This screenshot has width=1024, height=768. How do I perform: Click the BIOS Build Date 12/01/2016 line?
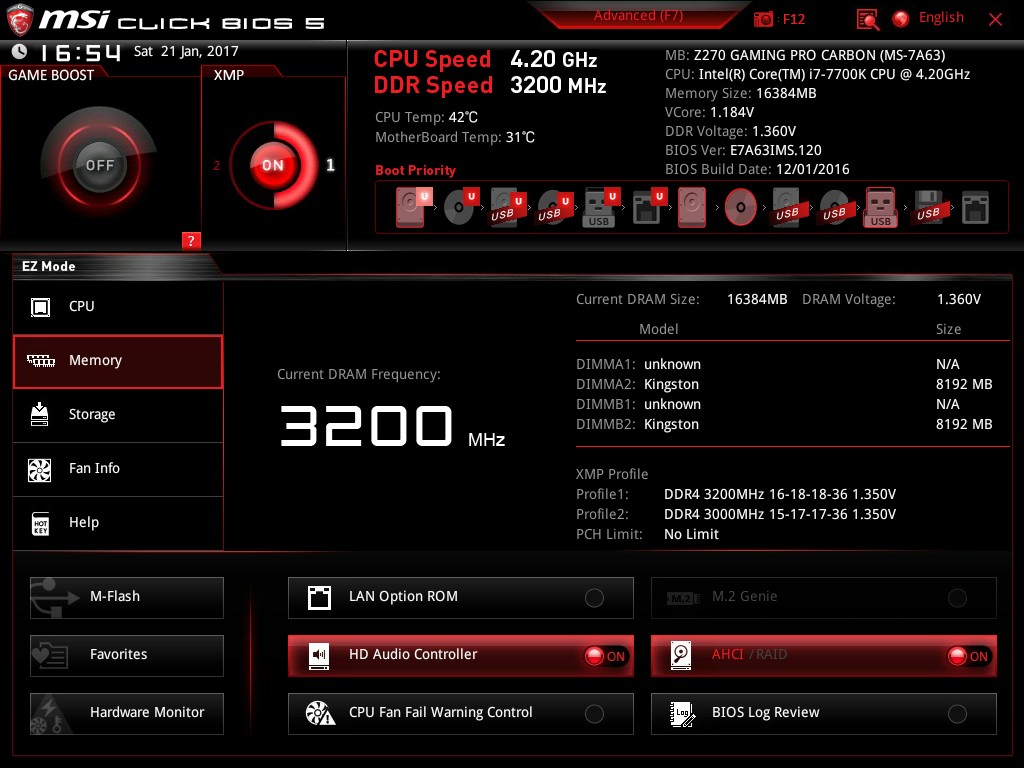(x=758, y=169)
